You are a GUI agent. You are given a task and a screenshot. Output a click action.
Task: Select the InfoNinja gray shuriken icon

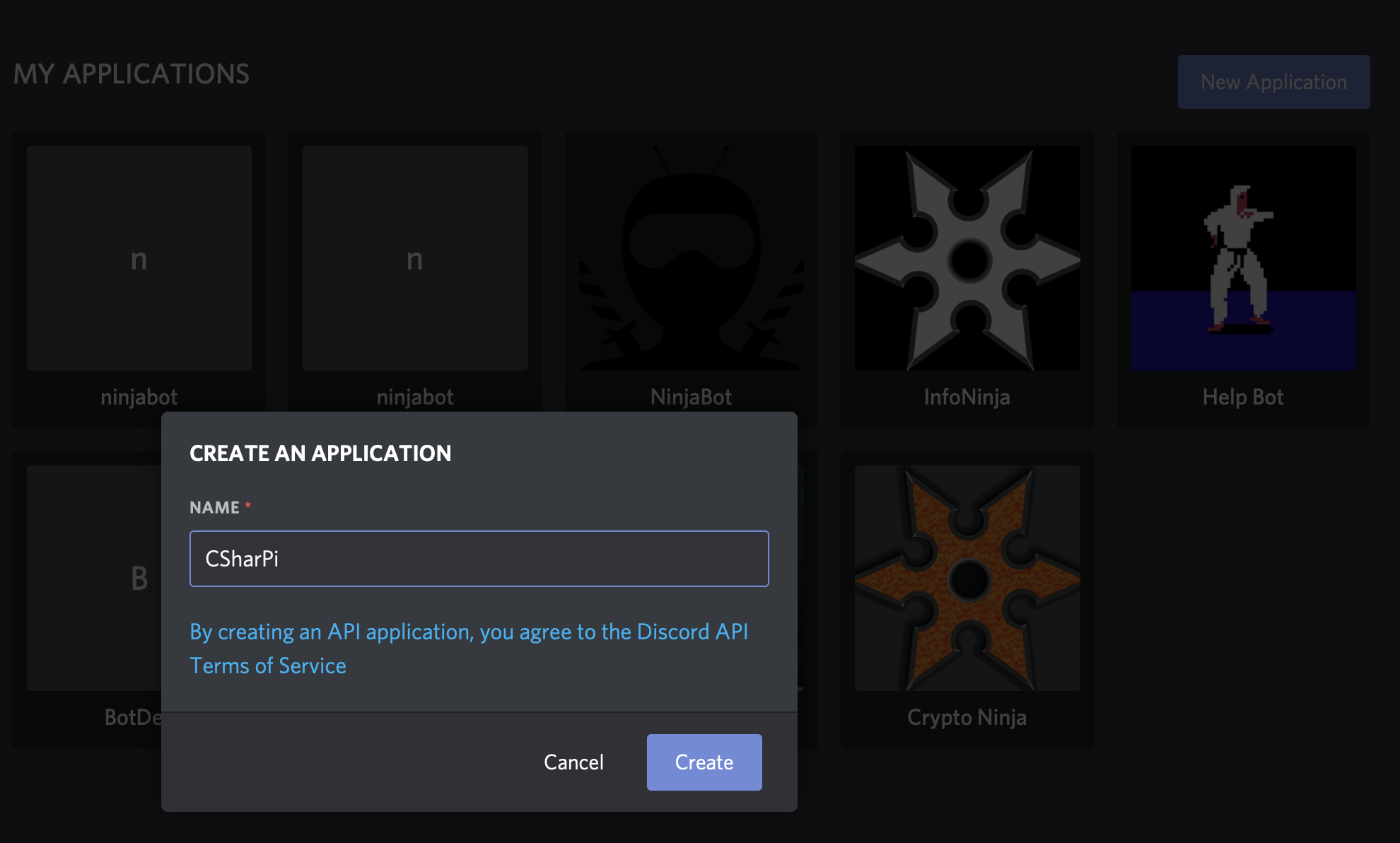[967, 258]
